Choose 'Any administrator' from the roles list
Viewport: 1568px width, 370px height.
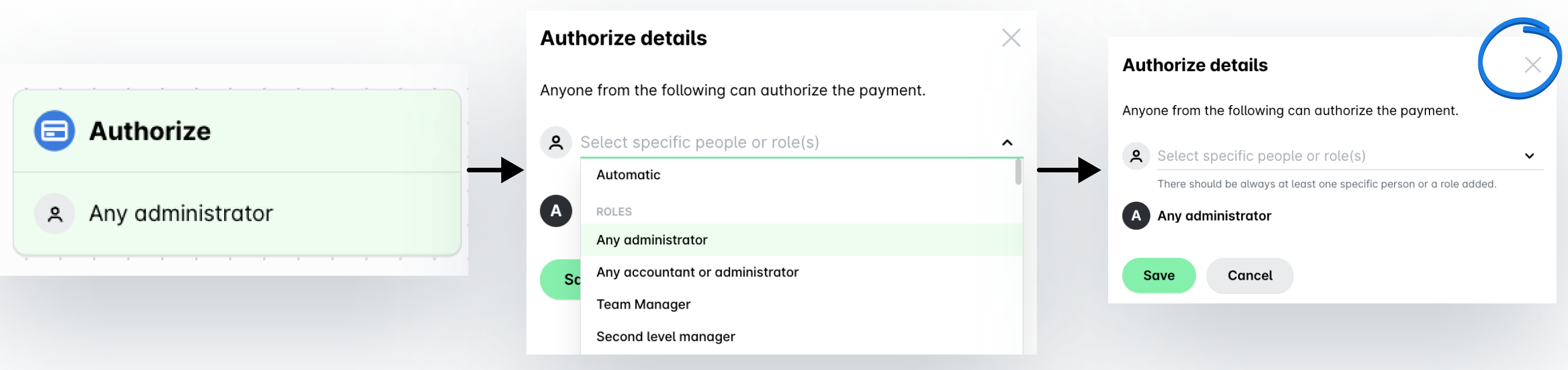tap(652, 240)
